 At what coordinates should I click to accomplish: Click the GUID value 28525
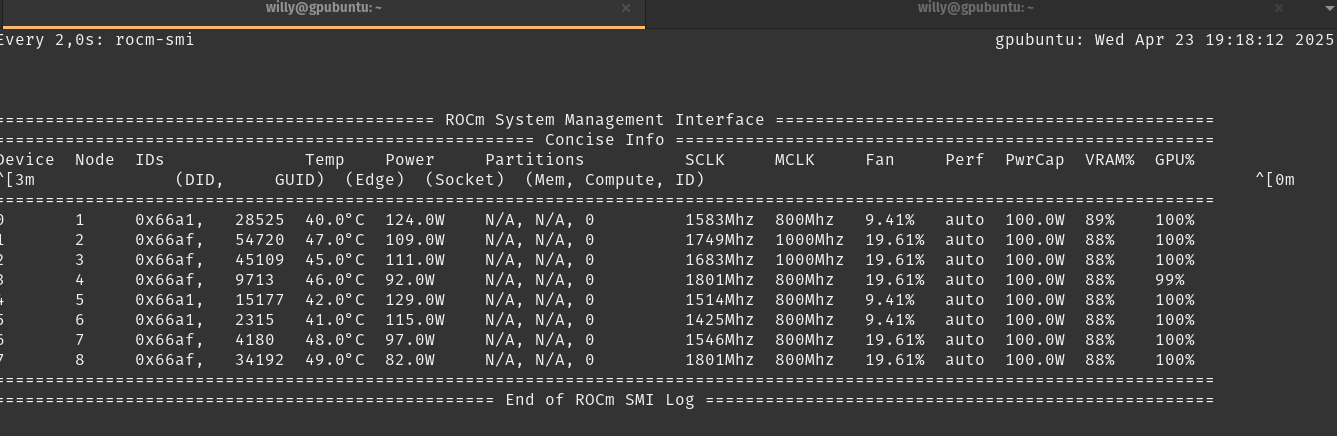[x=259, y=220]
